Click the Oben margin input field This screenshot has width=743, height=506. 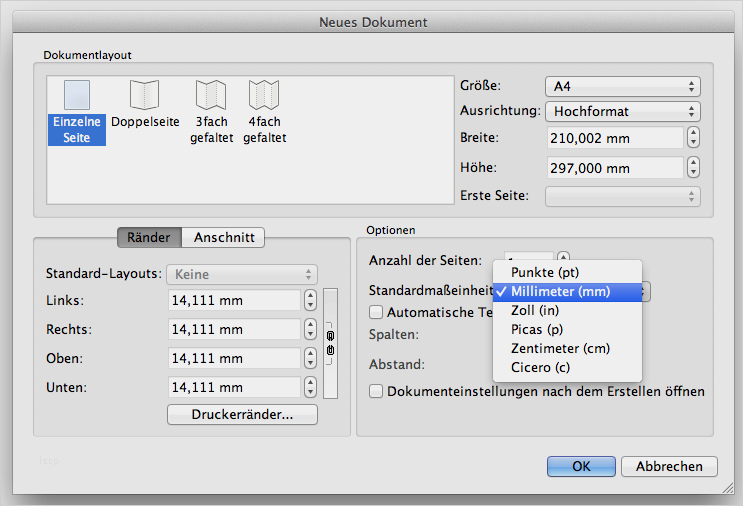[x=234, y=358]
